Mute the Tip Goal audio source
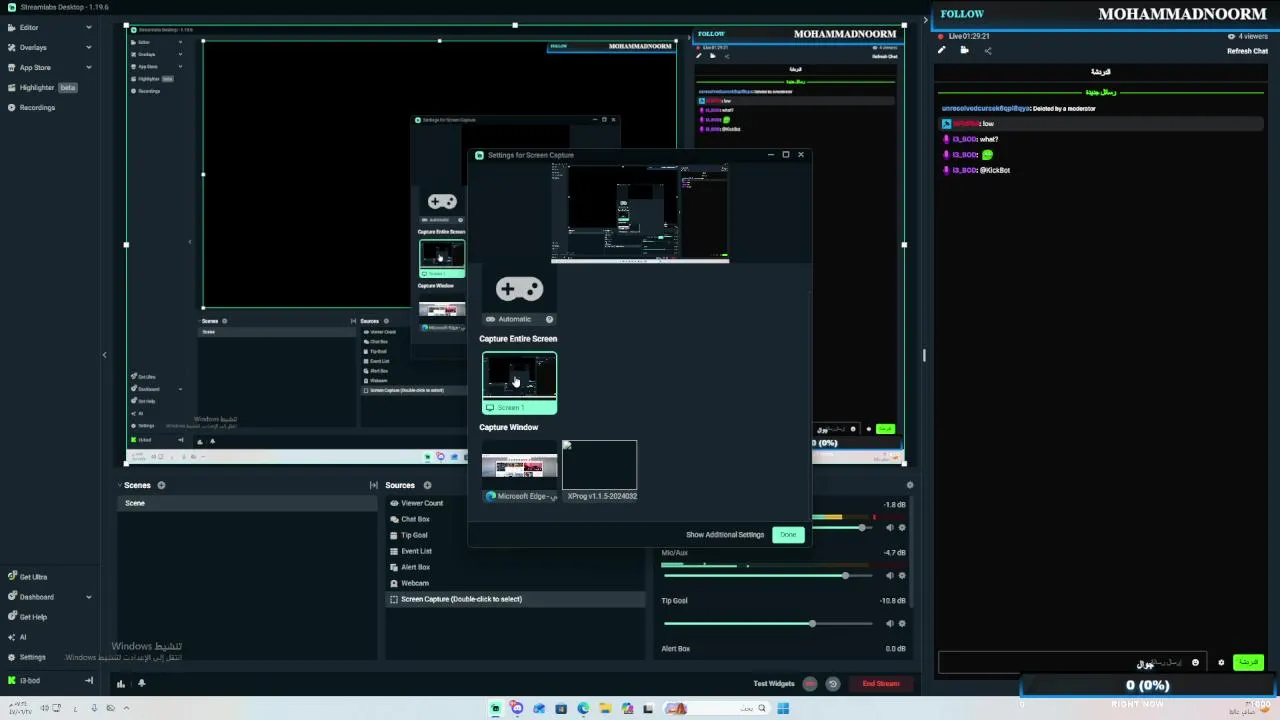1280x720 pixels. tap(890, 623)
